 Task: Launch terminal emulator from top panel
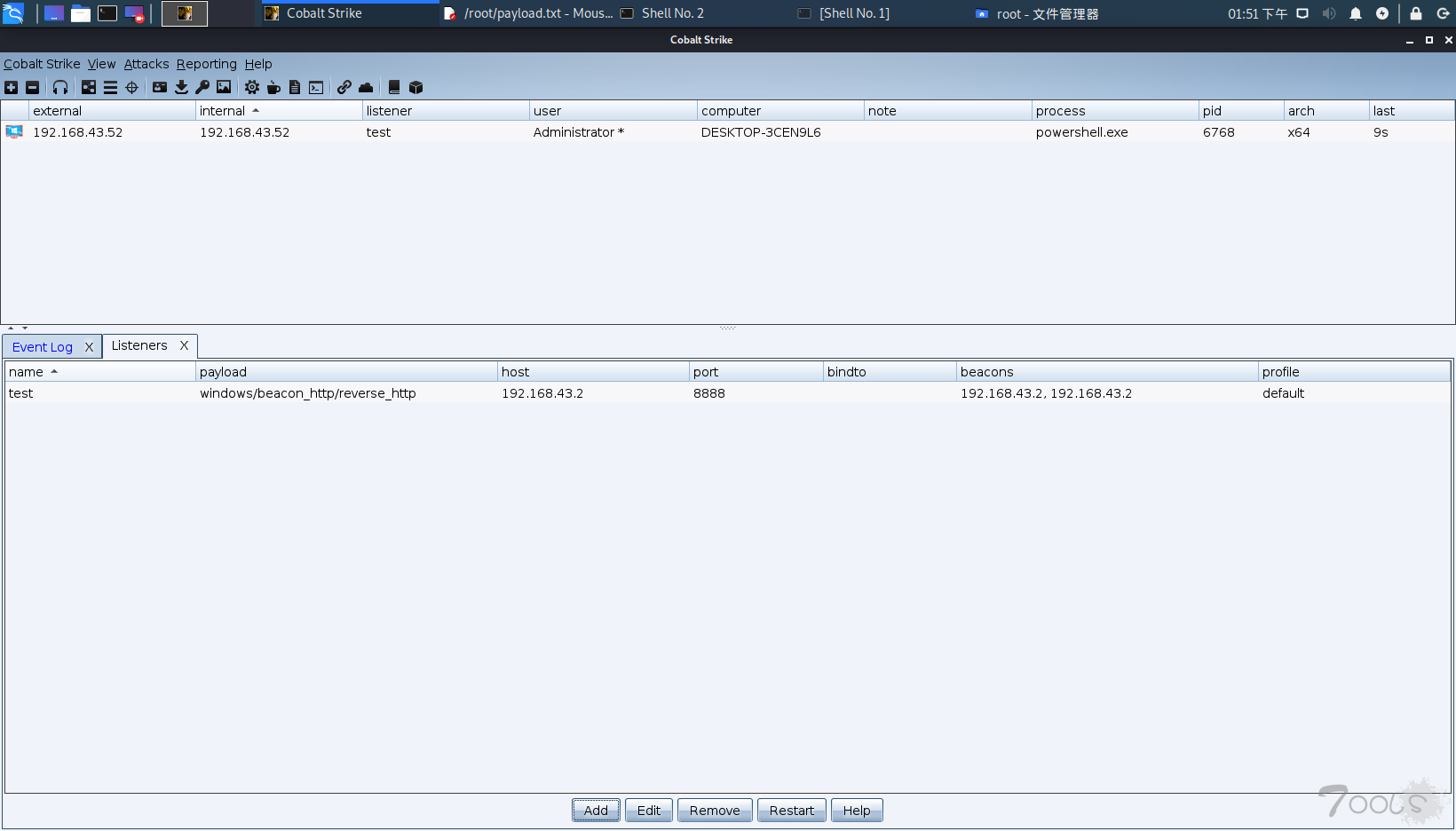(x=107, y=13)
